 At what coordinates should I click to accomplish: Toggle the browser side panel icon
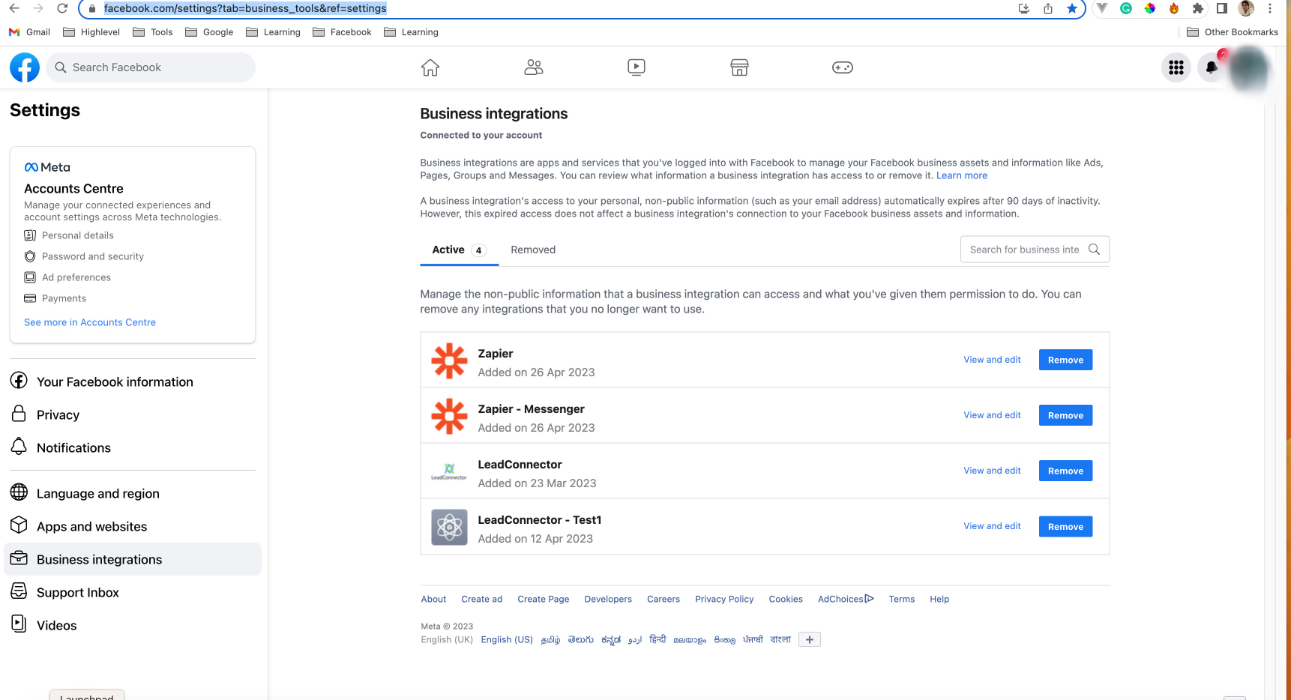click(x=1222, y=8)
